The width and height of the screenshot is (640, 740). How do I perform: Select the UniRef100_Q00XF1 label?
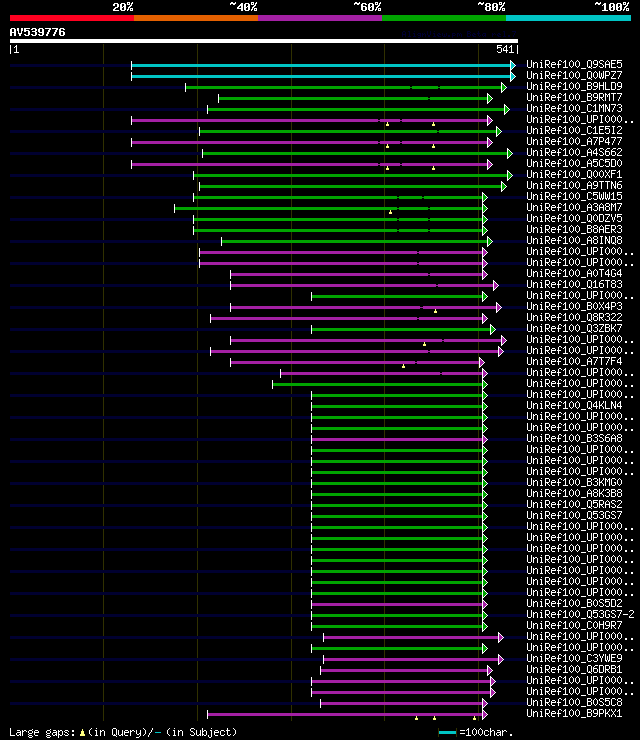coord(574,174)
